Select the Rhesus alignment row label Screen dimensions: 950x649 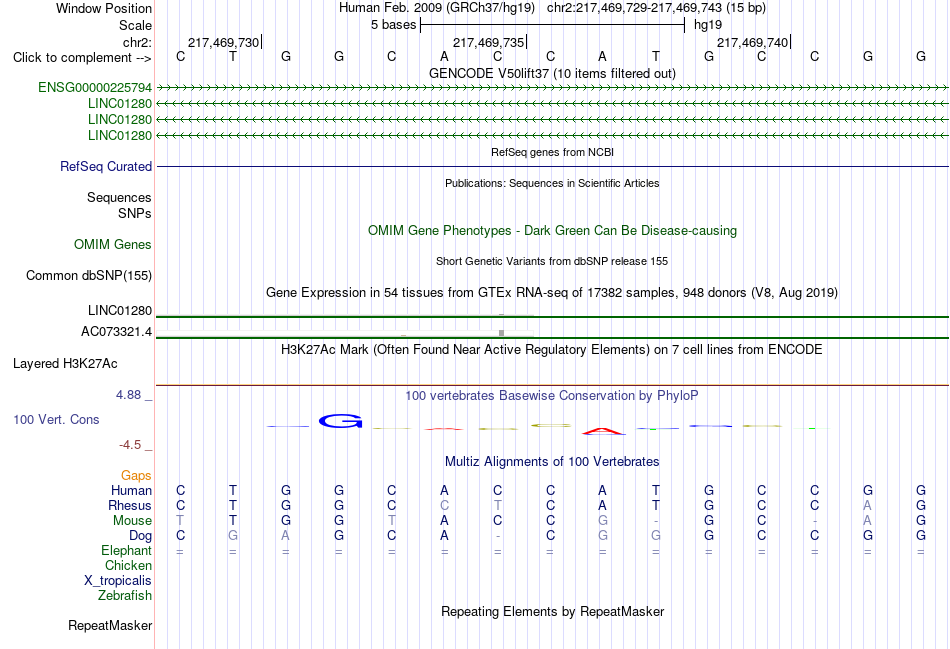(130, 505)
